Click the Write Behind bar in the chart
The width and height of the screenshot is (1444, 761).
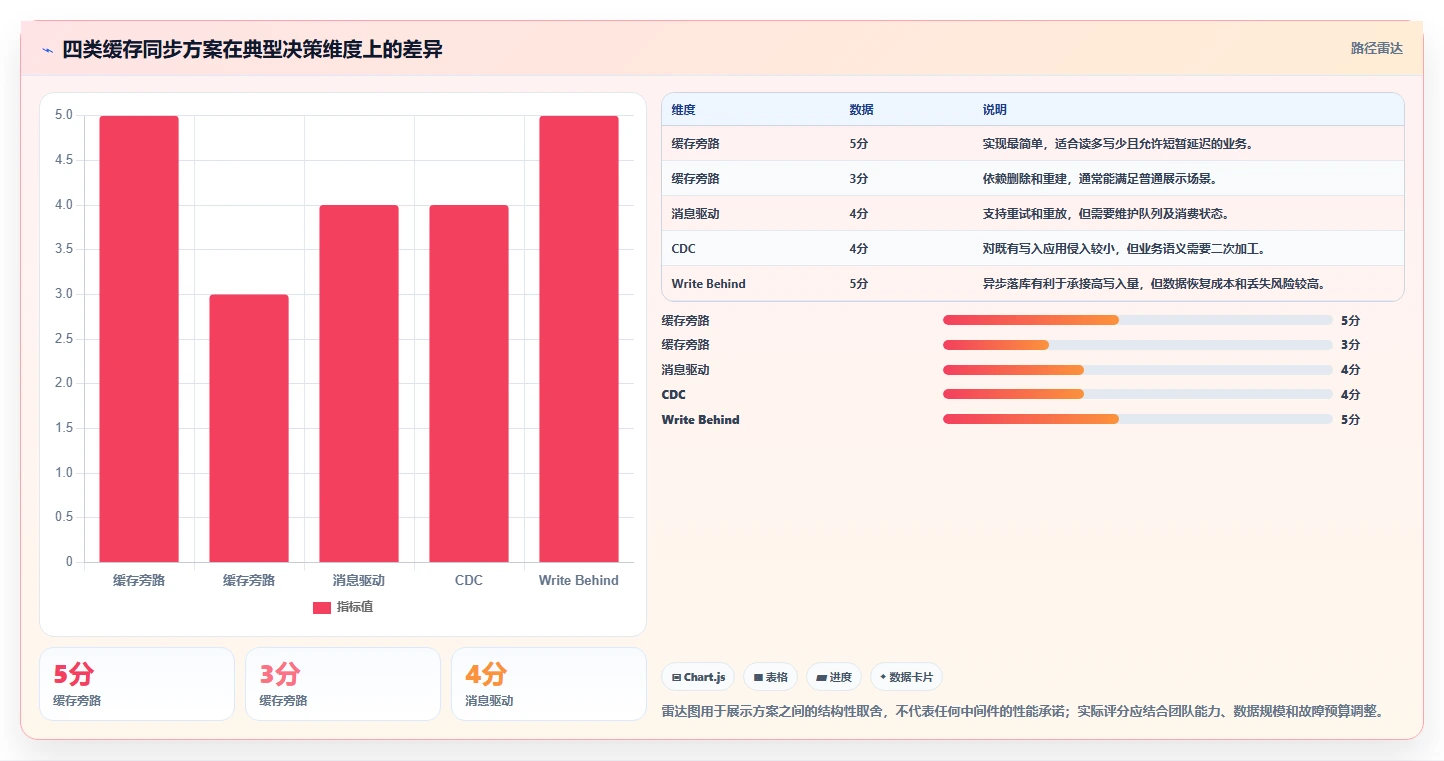[x=579, y=339]
